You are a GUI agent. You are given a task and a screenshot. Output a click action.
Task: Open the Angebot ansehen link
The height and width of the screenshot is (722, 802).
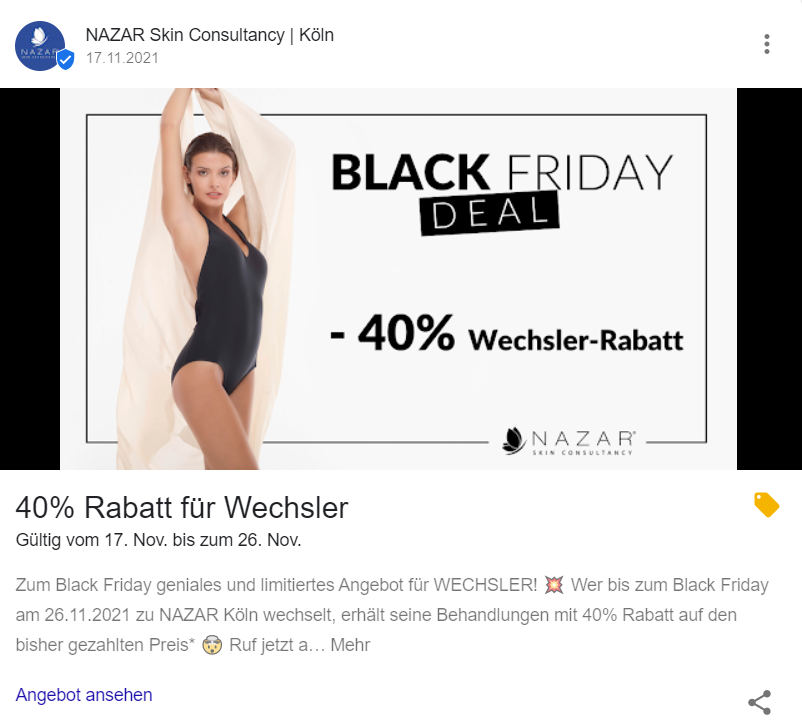(x=84, y=695)
